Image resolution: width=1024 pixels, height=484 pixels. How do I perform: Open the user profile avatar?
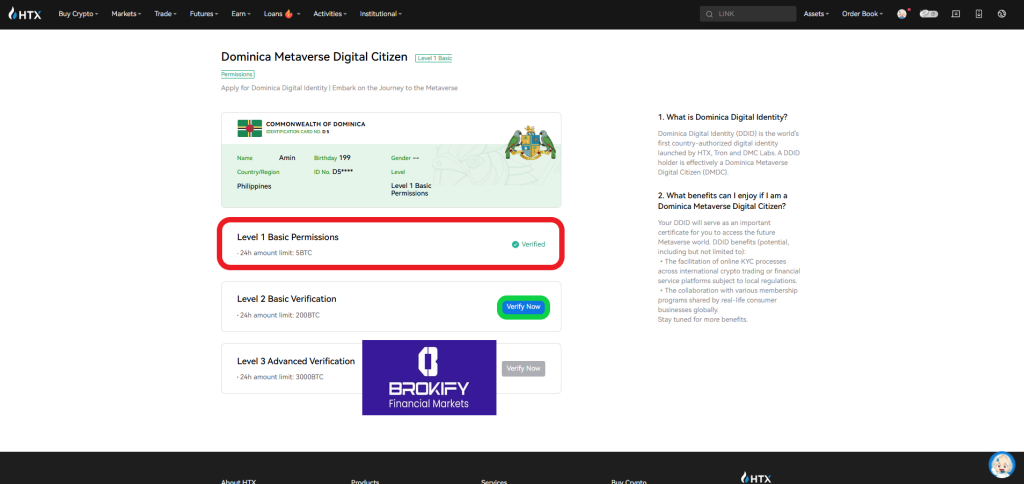pyautogui.click(x=902, y=14)
